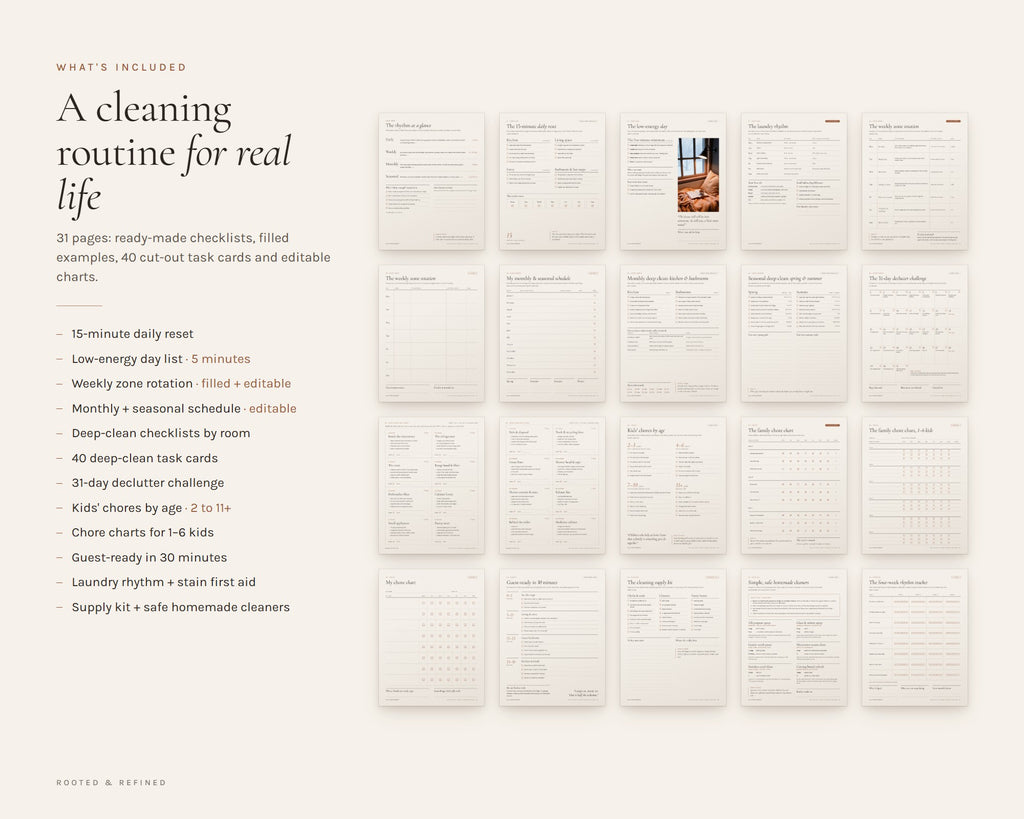1024x819 pixels.
Task: Select 'The four-week rhythm tracker' page thumbnail
Action: coord(915,637)
